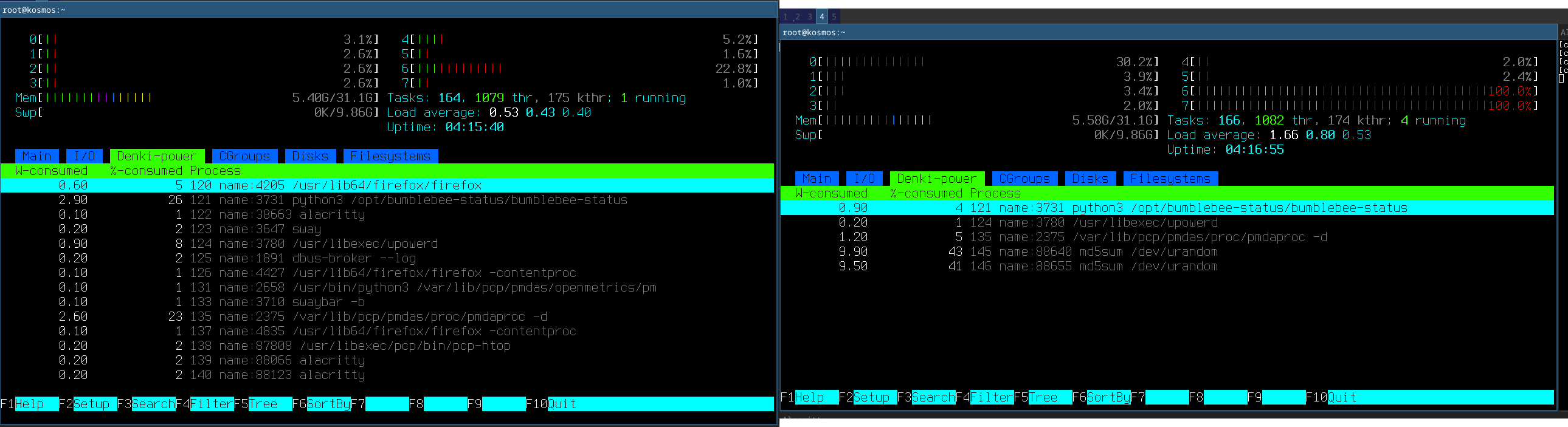
Task: Click %-consumed header in right window
Action: tap(927, 193)
